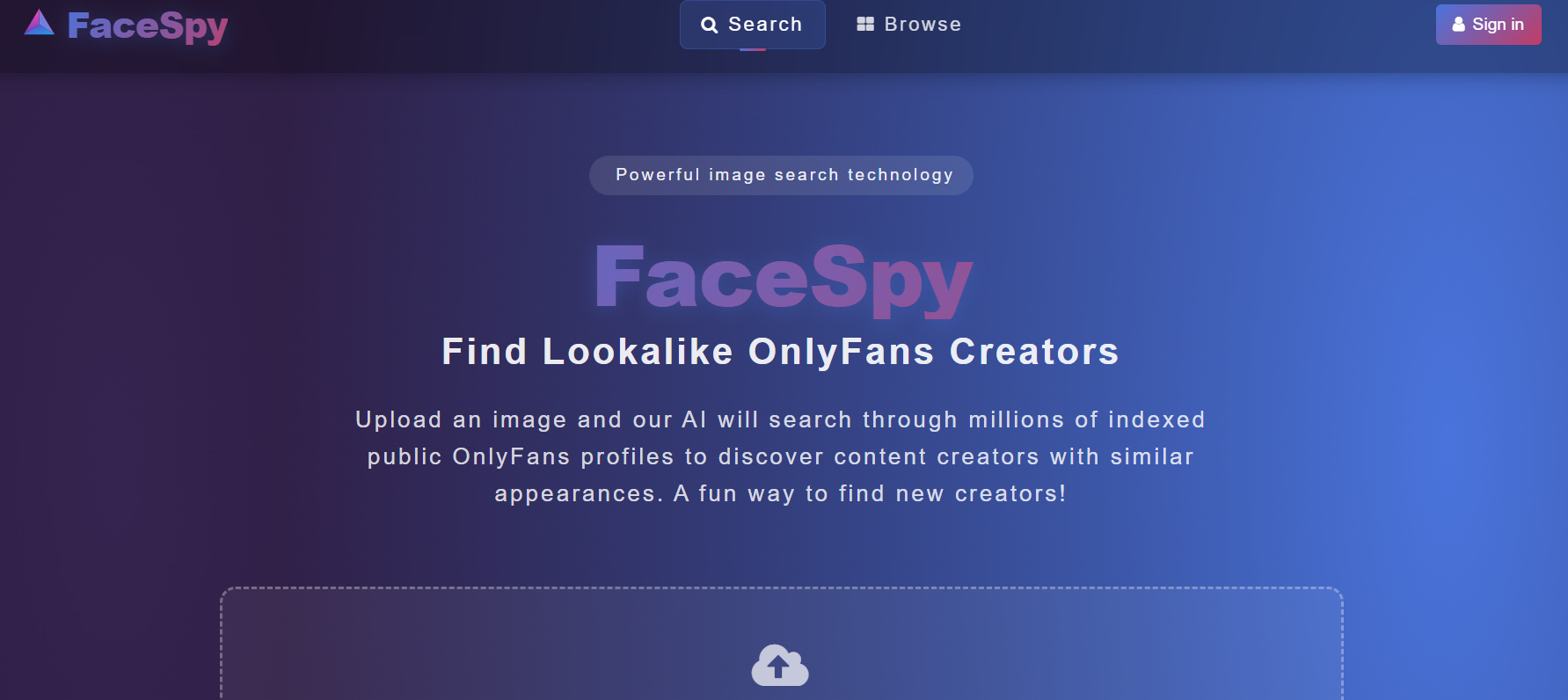Click the word "Search" in the navigation
The width and height of the screenshot is (1568, 700).
(x=765, y=25)
